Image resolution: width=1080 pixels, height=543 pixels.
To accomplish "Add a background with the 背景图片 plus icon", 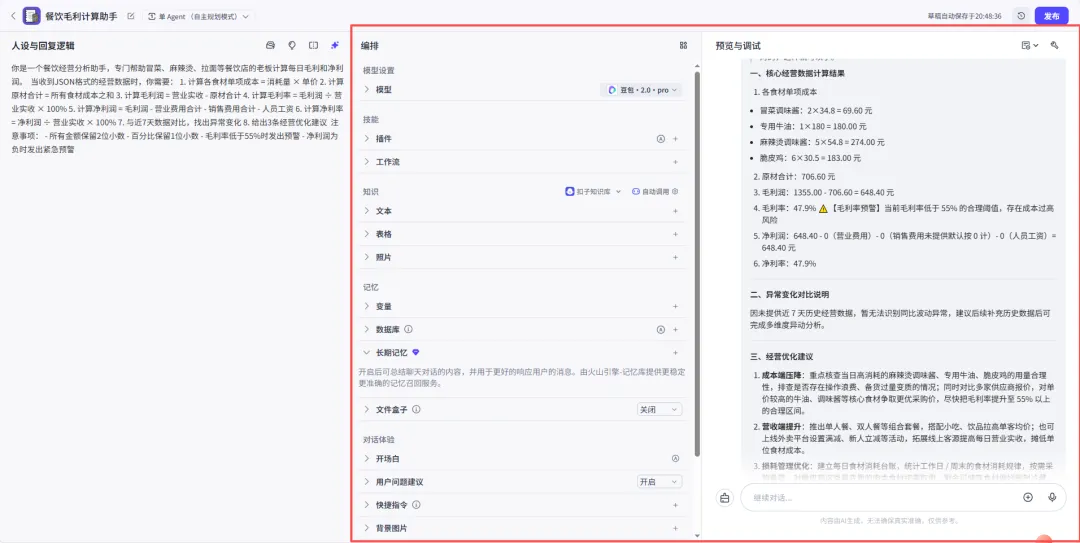I will point(675,528).
